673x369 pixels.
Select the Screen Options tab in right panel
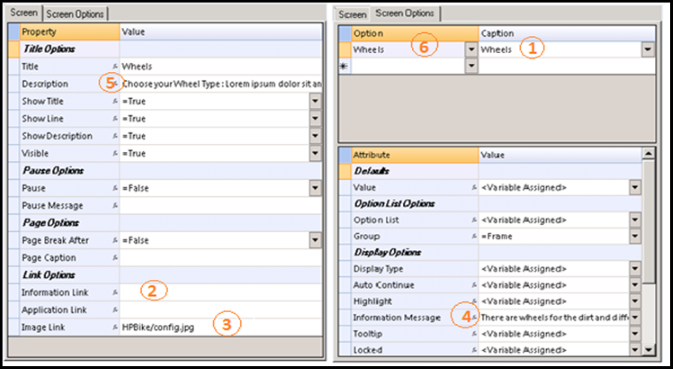[405, 13]
